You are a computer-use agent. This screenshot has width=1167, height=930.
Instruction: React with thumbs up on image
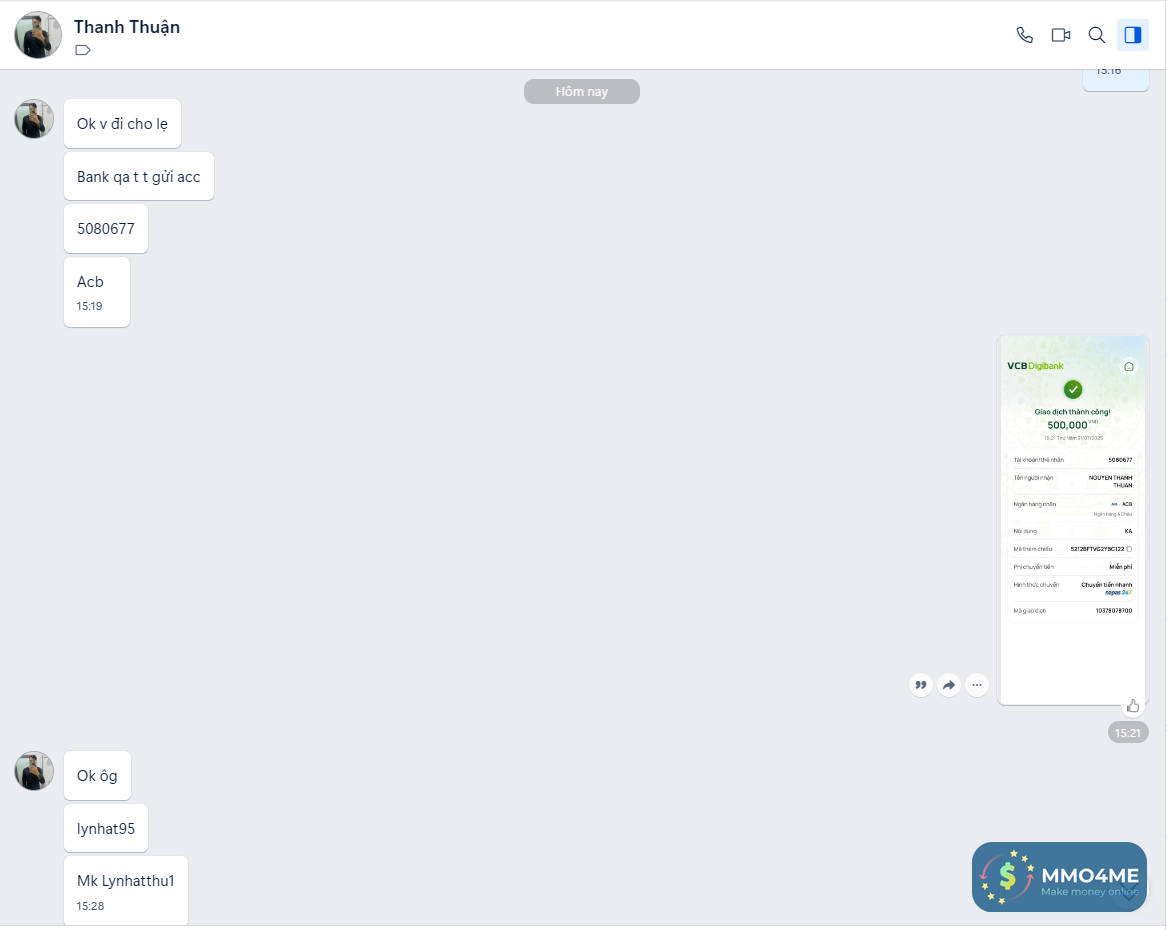pos(1133,705)
